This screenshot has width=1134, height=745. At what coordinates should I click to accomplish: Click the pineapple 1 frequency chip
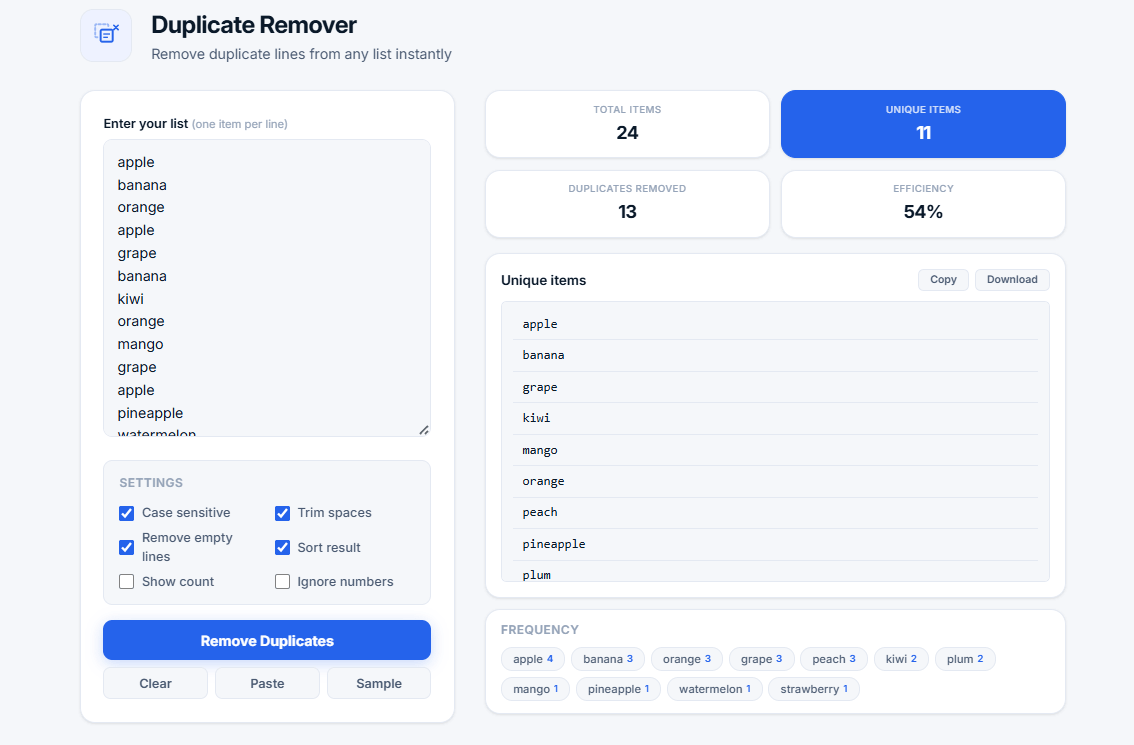point(618,689)
